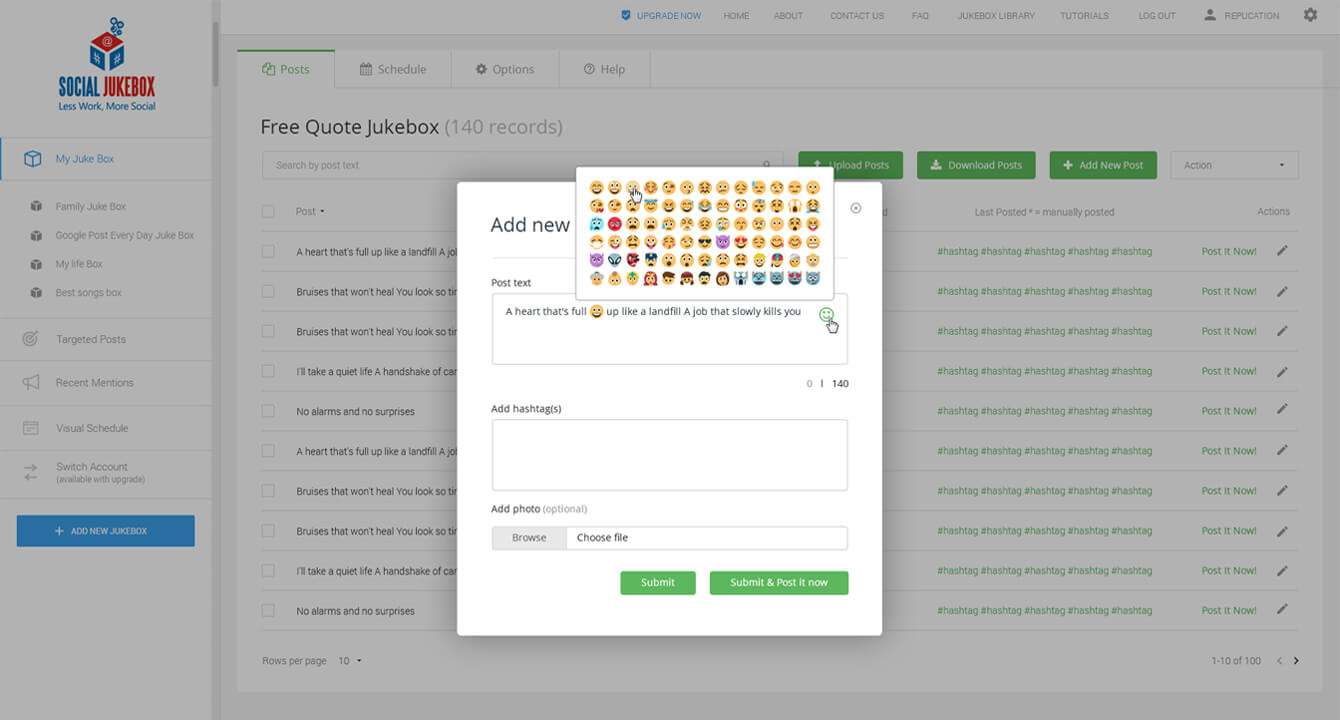Click the Submit button
This screenshot has height=720, width=1340.
pos(657,582)
